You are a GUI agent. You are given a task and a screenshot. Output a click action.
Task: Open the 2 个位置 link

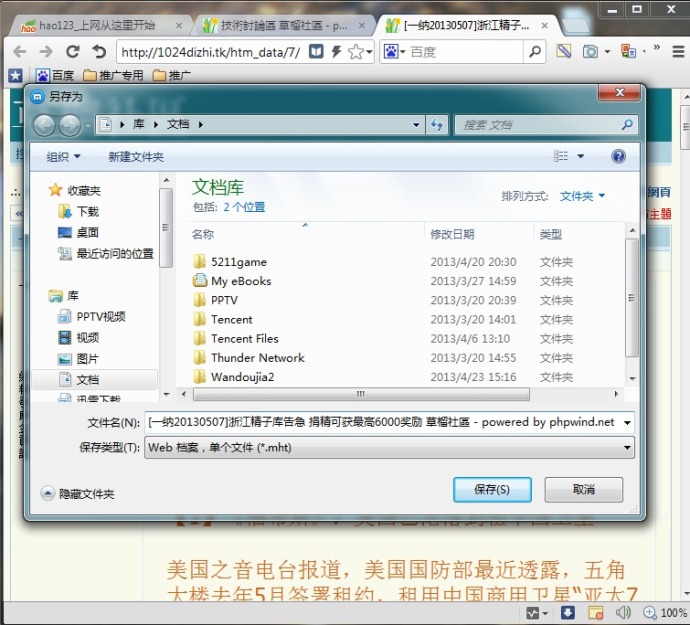tap(244, 207)
